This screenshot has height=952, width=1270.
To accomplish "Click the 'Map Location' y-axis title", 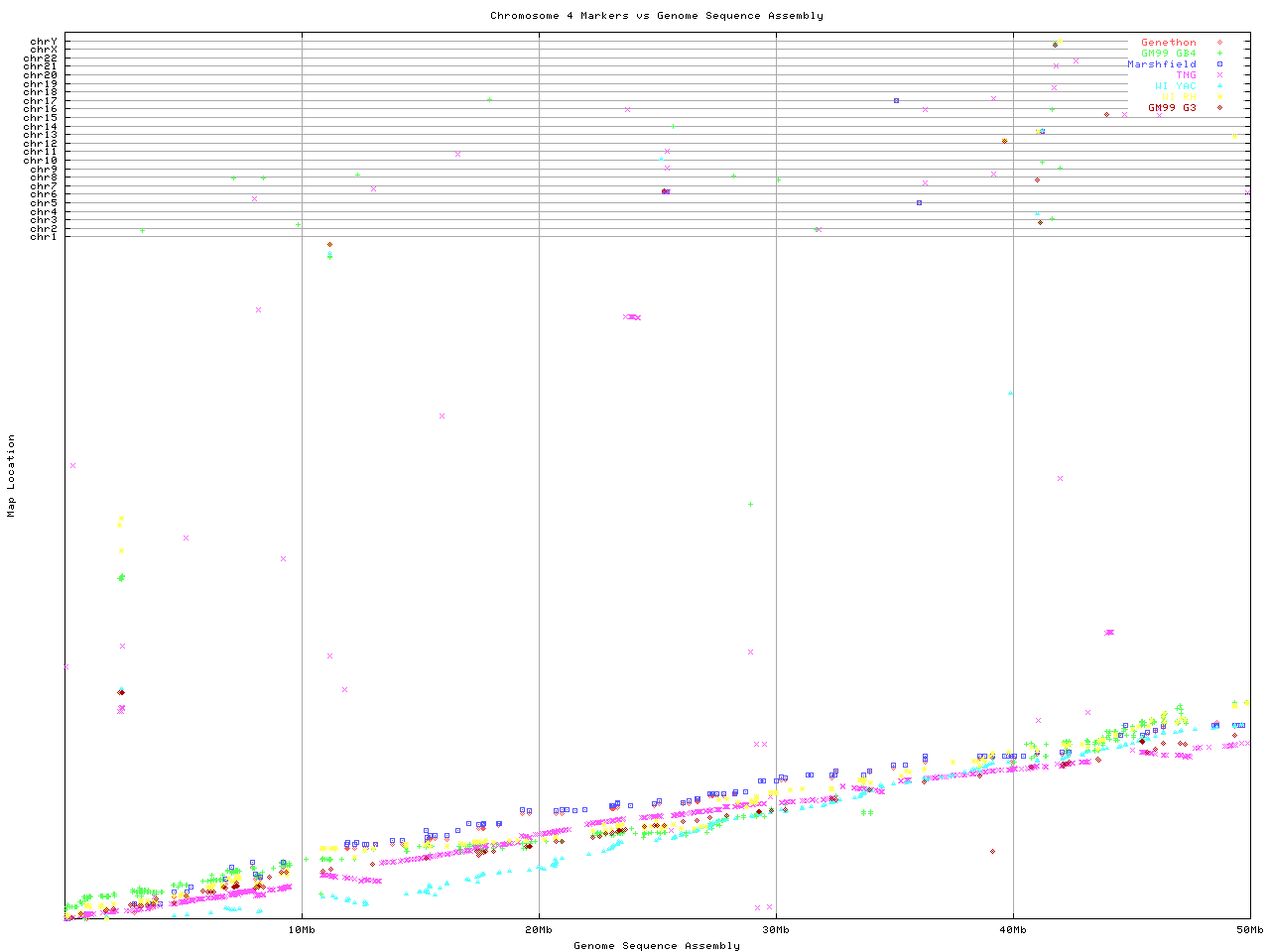I will (12, 476).
